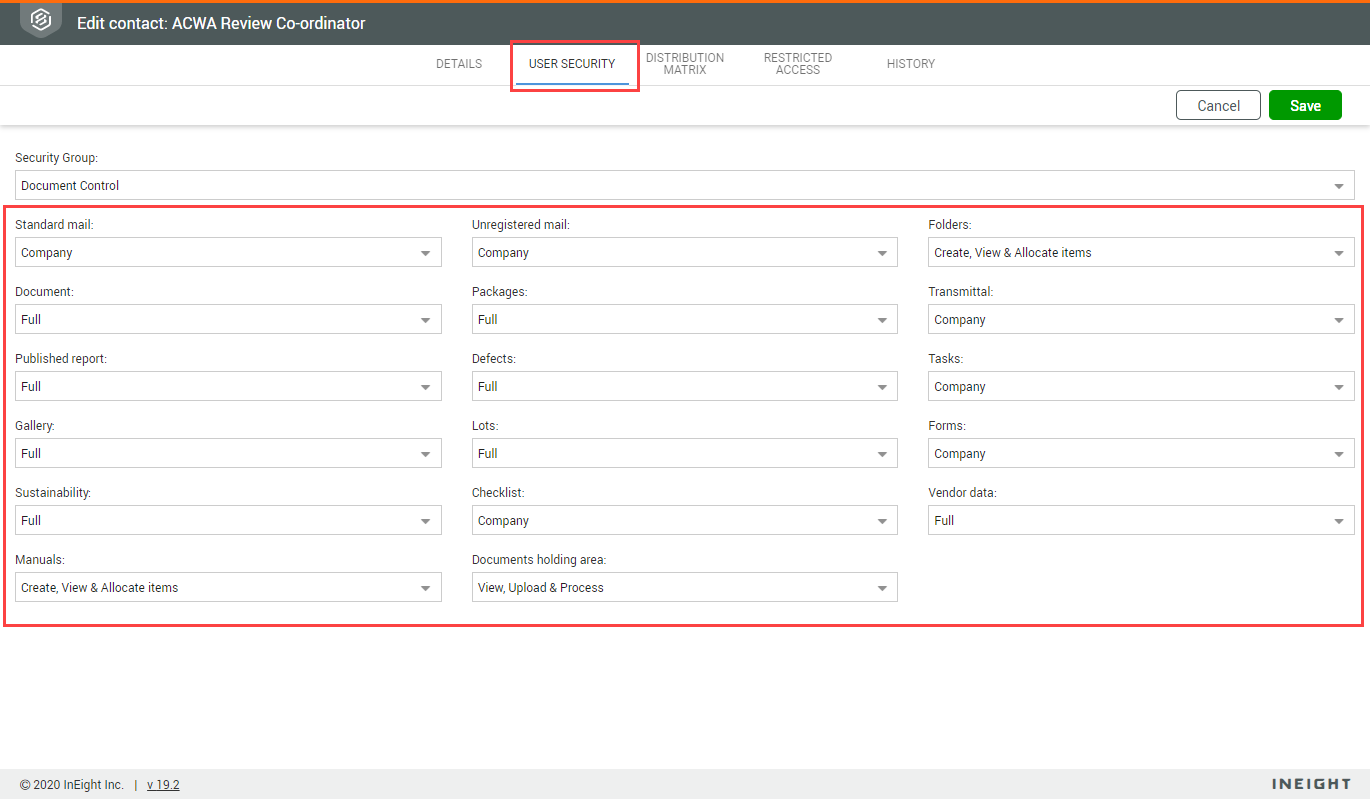Go to the Distribution Matrix tab

685,64
